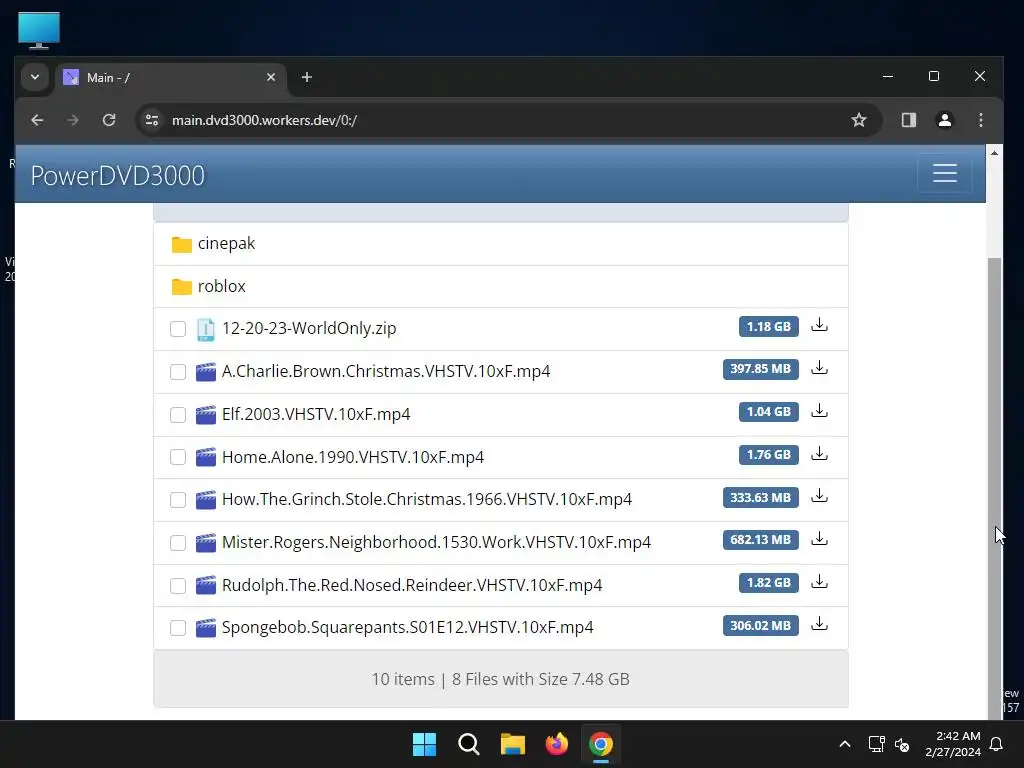
Task: Select the Spongebob.Squarepants checkbox
Action: (x=178, y=628)
